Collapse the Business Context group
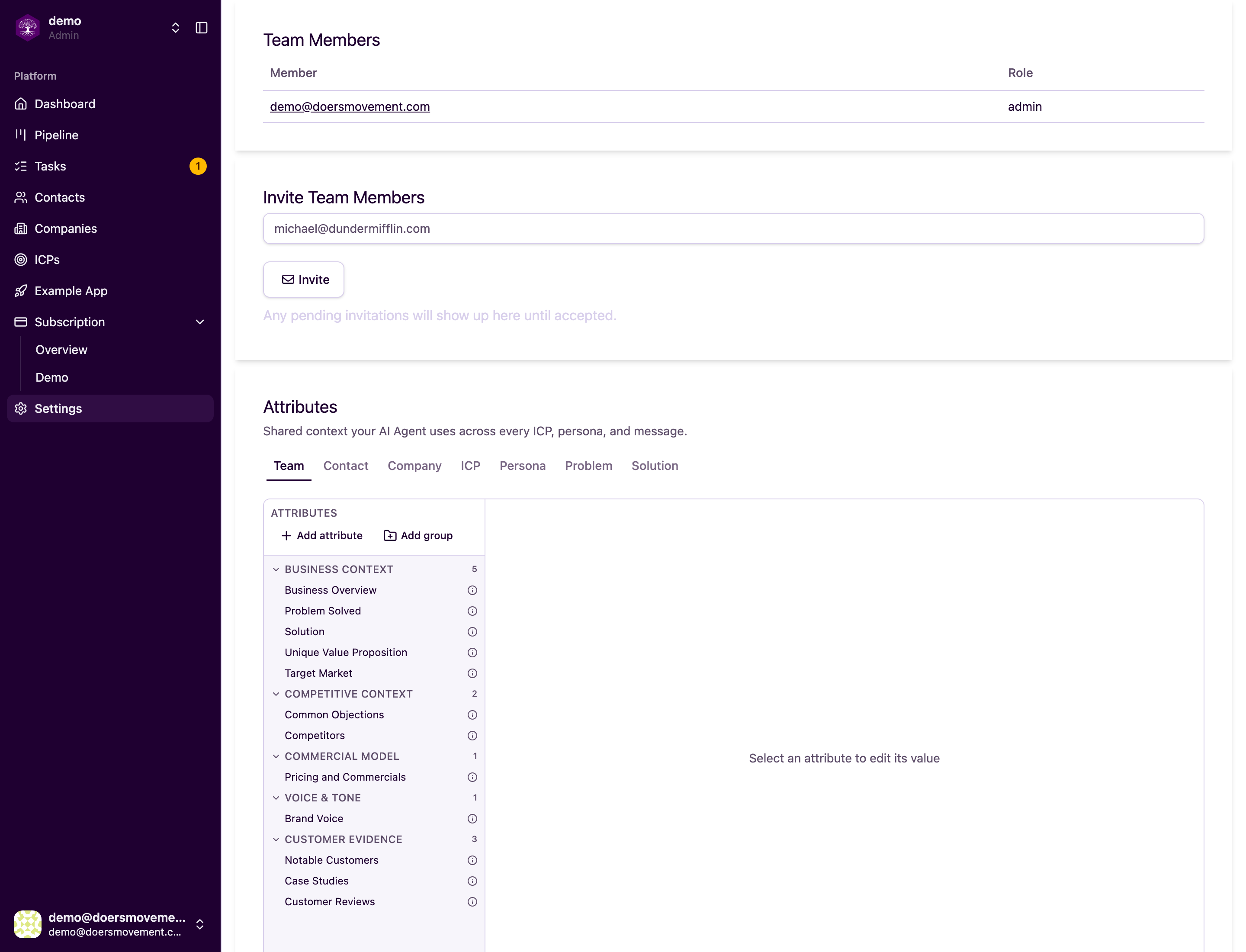Screen dimensions: 1246x952 [276, 569]
